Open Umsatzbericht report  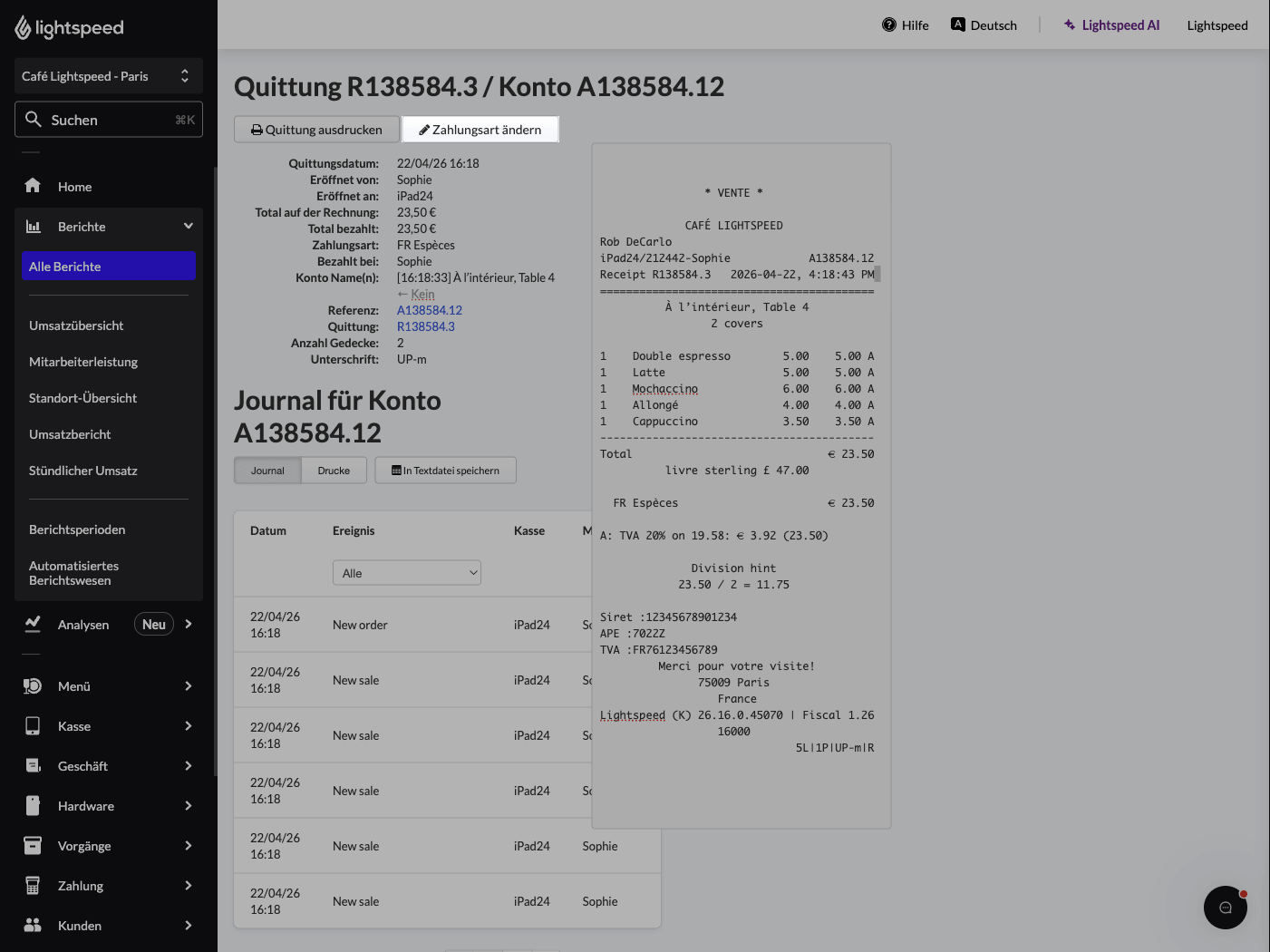[70, 434]
